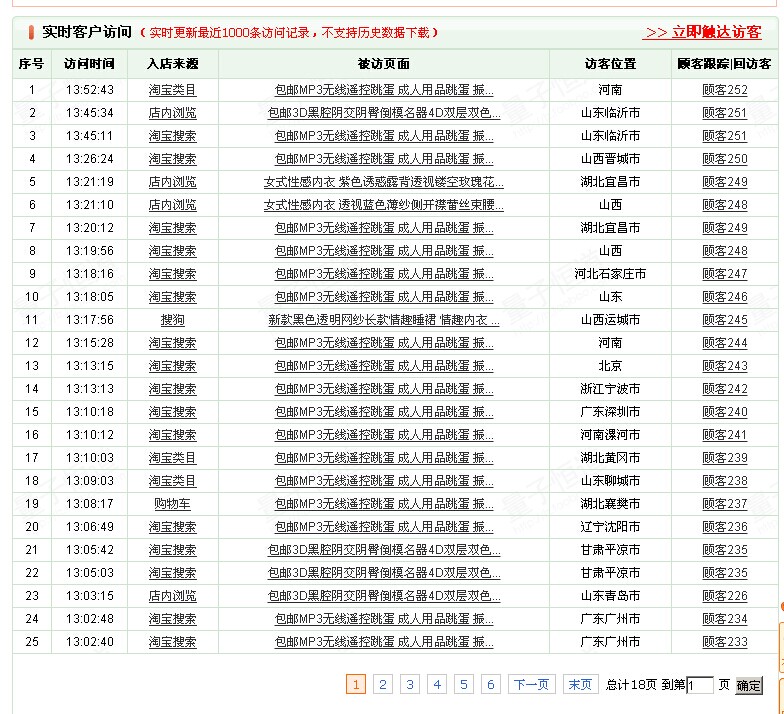Open visited page link in row 2
The width and height of the screenshot is (784, 714).
384,113
